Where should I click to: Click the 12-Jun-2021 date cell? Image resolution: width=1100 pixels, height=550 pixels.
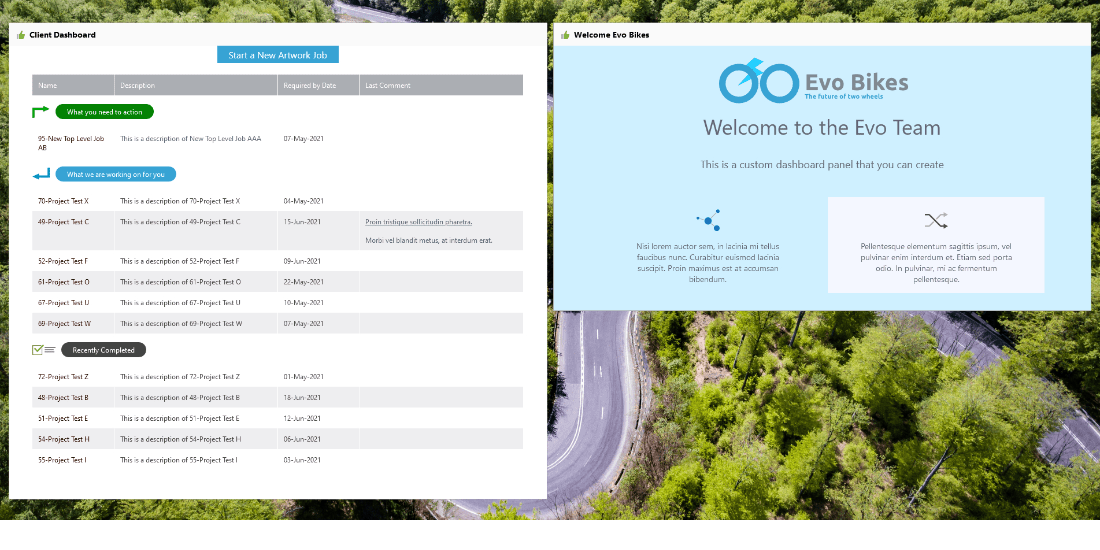(x=302, y=418)
